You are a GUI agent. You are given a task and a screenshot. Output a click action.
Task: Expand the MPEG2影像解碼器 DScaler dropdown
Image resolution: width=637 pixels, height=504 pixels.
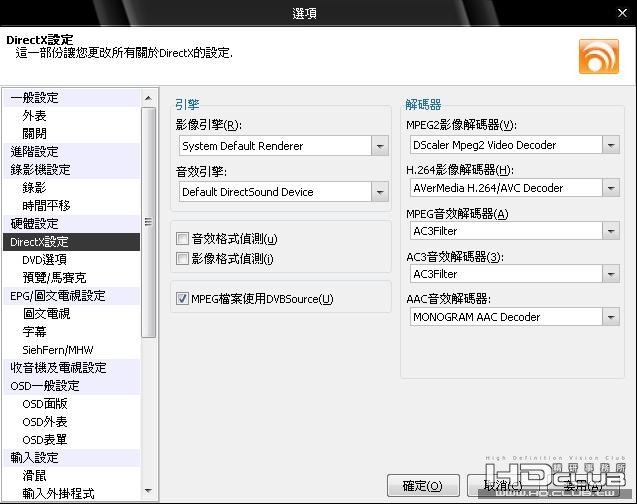point(611,145)
